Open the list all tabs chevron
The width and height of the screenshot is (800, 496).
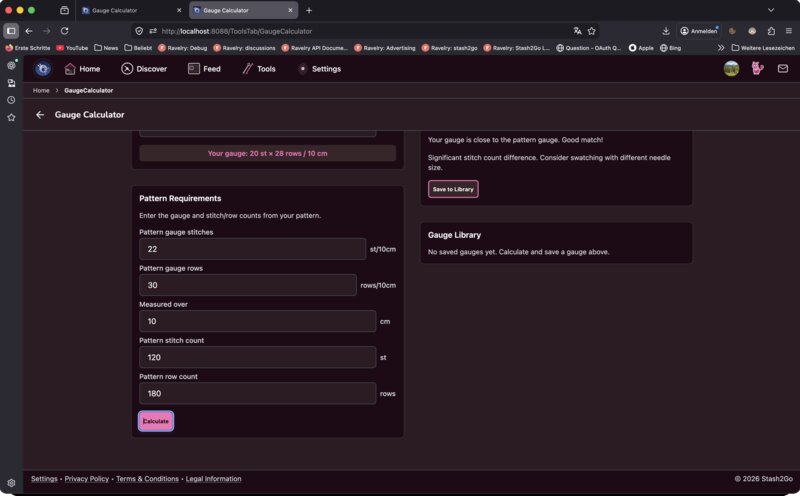[771, 10]
